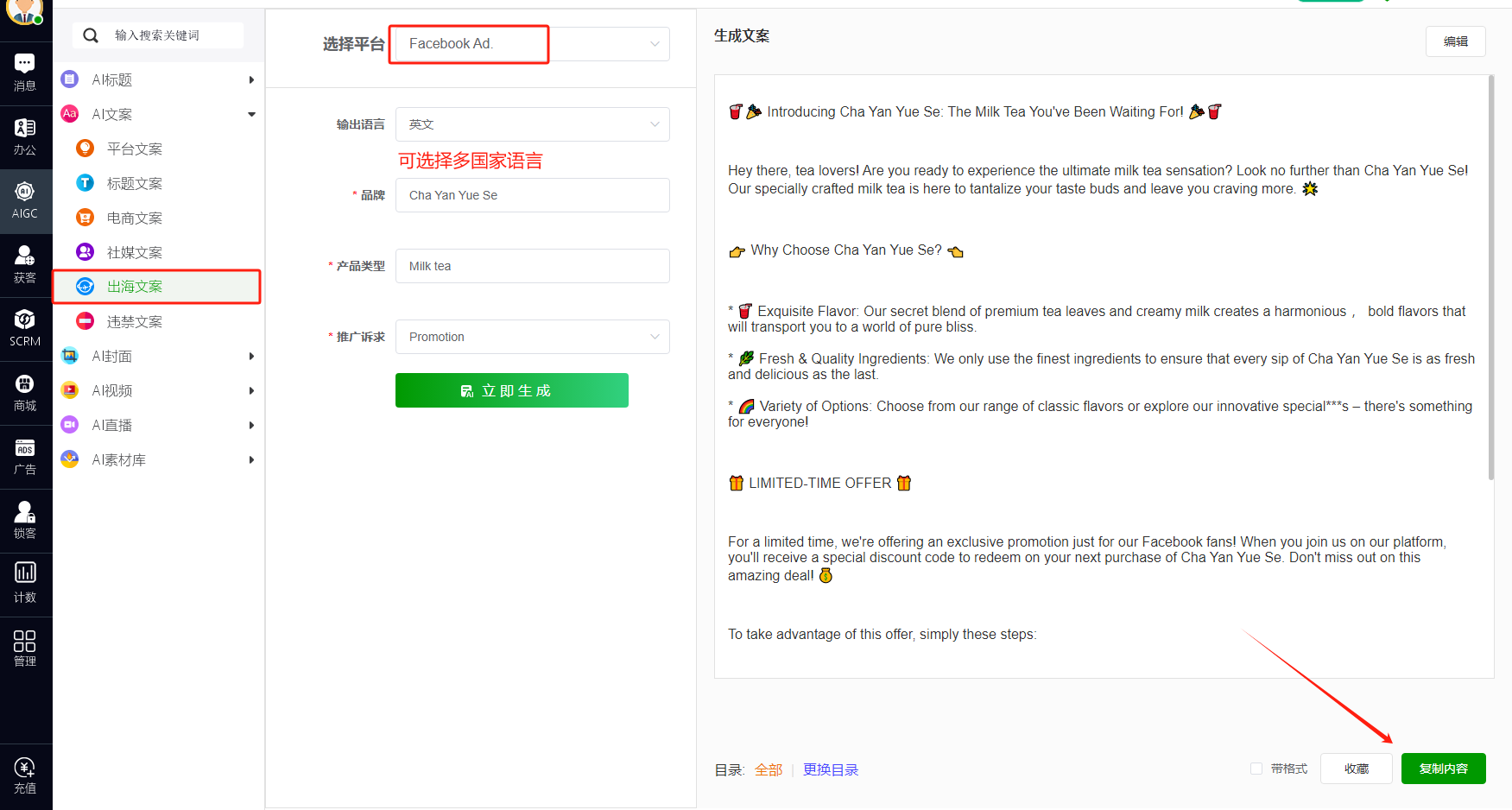
Task: Expand the AI视频 menu arrow
Action: coord(251,390)
